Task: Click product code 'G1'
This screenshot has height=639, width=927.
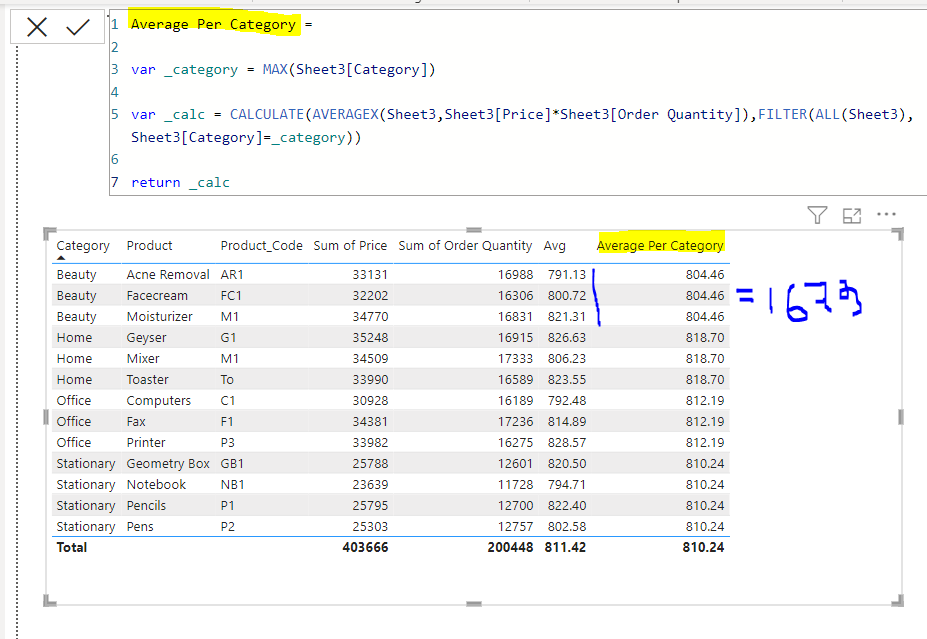Action: click(228, 338)
